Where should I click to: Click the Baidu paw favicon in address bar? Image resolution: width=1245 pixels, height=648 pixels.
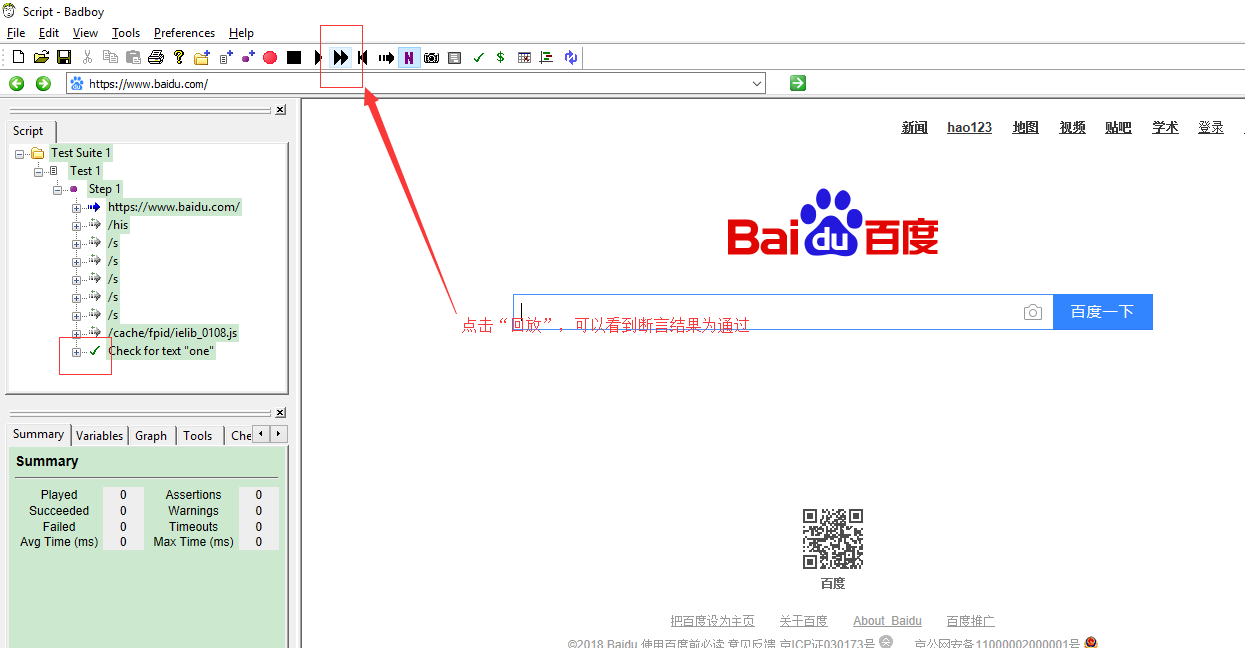tap(77, 84)
